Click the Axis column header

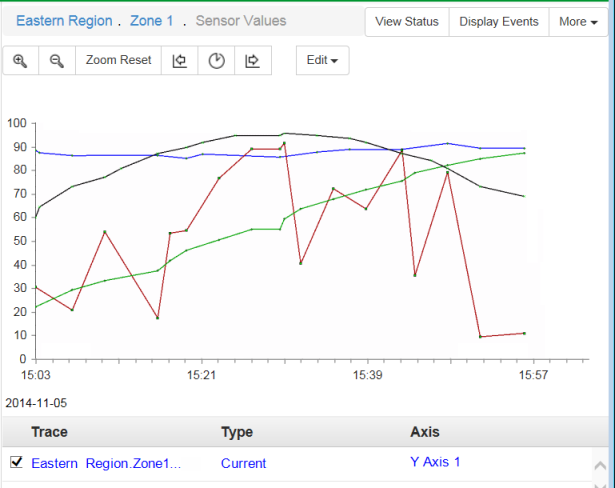coord(425,432)
